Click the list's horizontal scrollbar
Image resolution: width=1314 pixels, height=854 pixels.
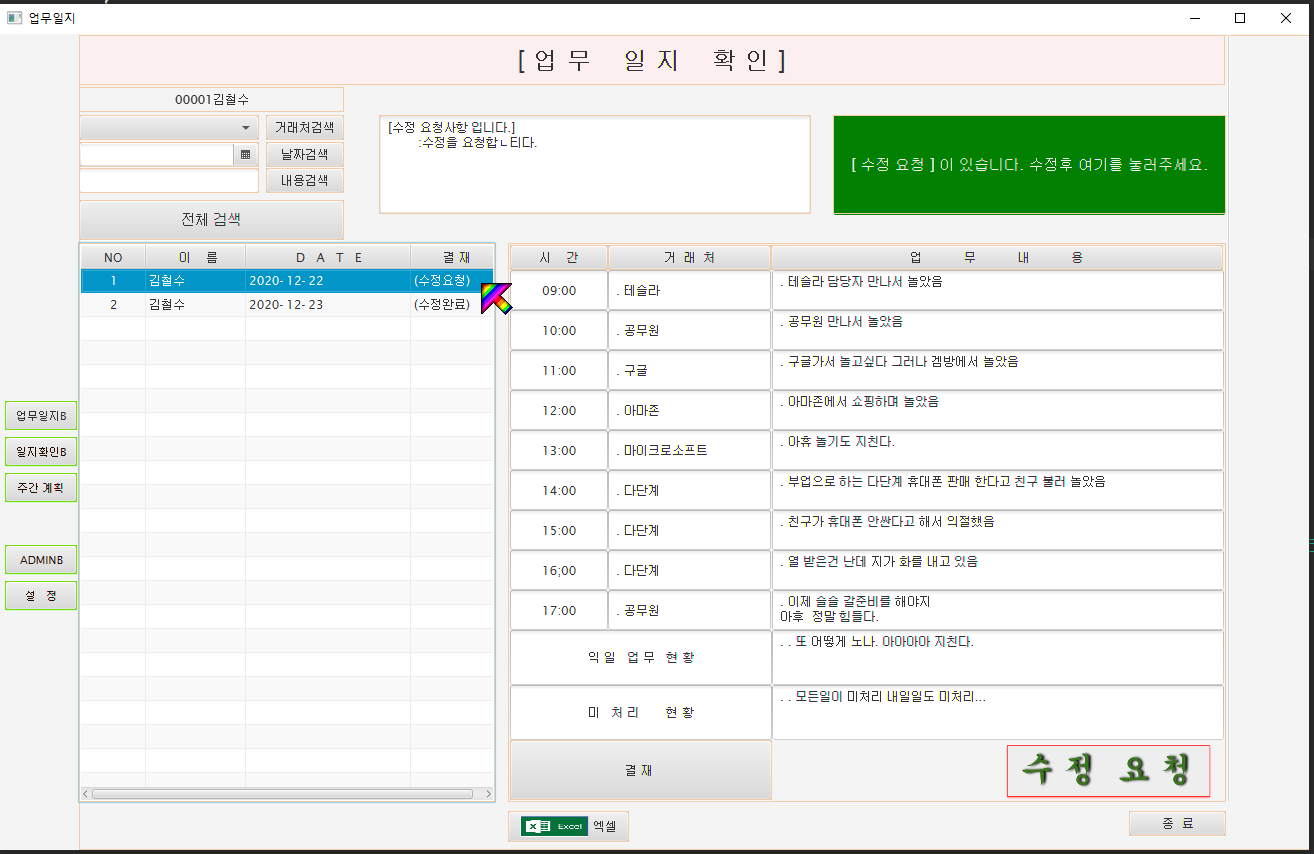[x=283, y=794]
